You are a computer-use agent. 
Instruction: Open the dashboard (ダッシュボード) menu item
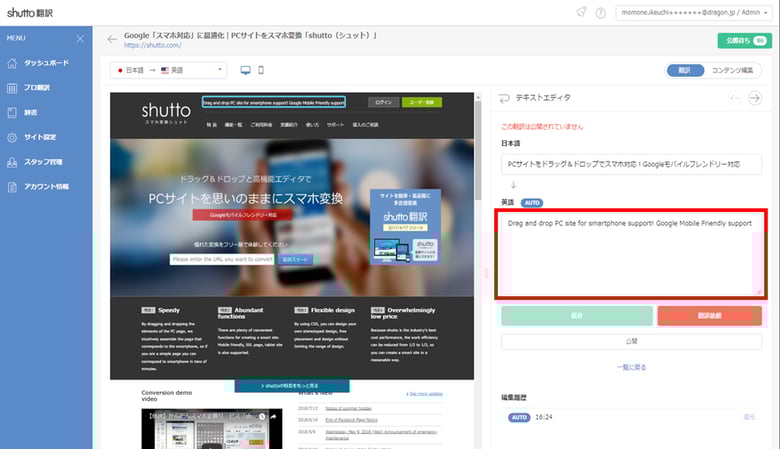click(46, 63)
